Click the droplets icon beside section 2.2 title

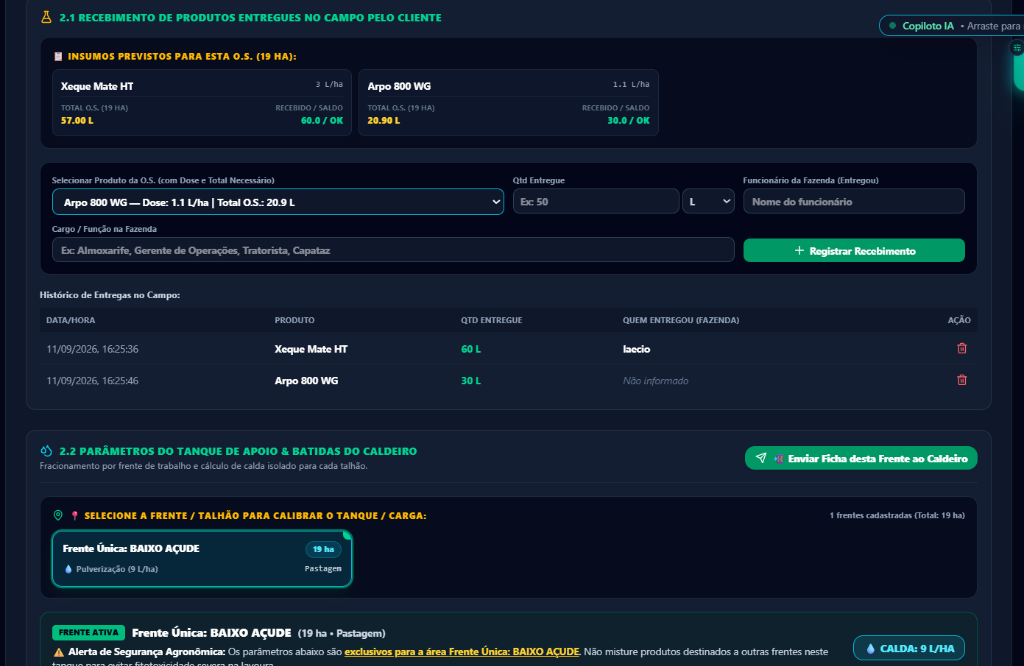tap(46, 451)
